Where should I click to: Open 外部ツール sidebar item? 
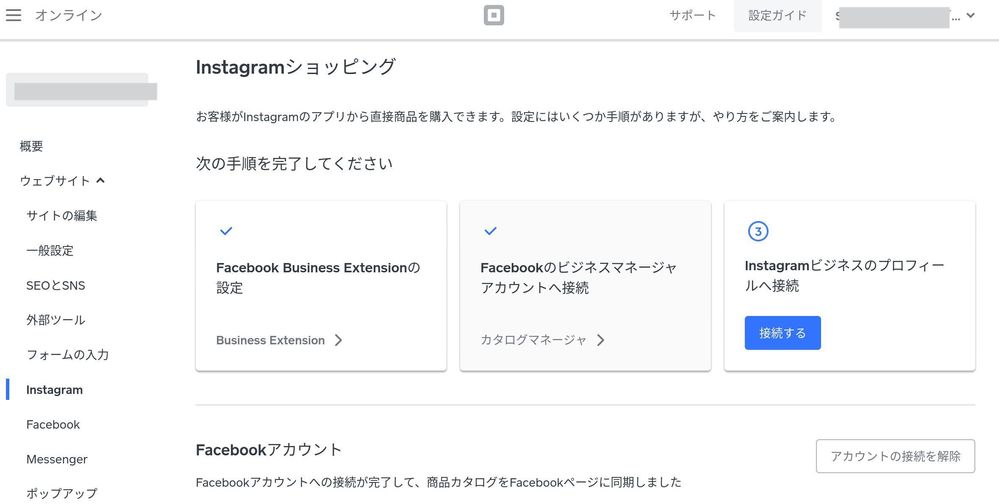click(56, 321)
